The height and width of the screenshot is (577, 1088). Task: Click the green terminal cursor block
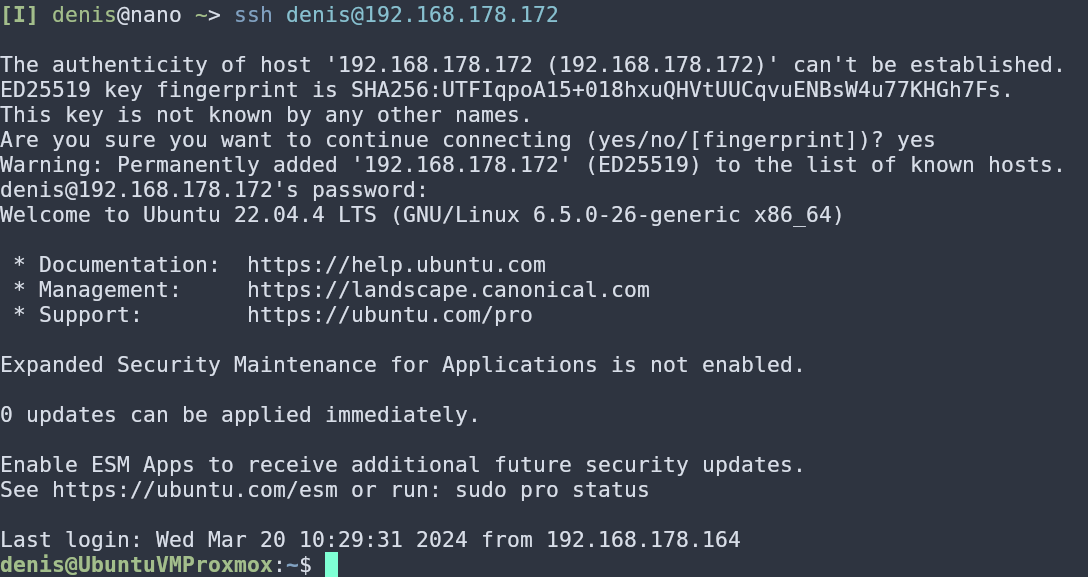pos(331,565)
